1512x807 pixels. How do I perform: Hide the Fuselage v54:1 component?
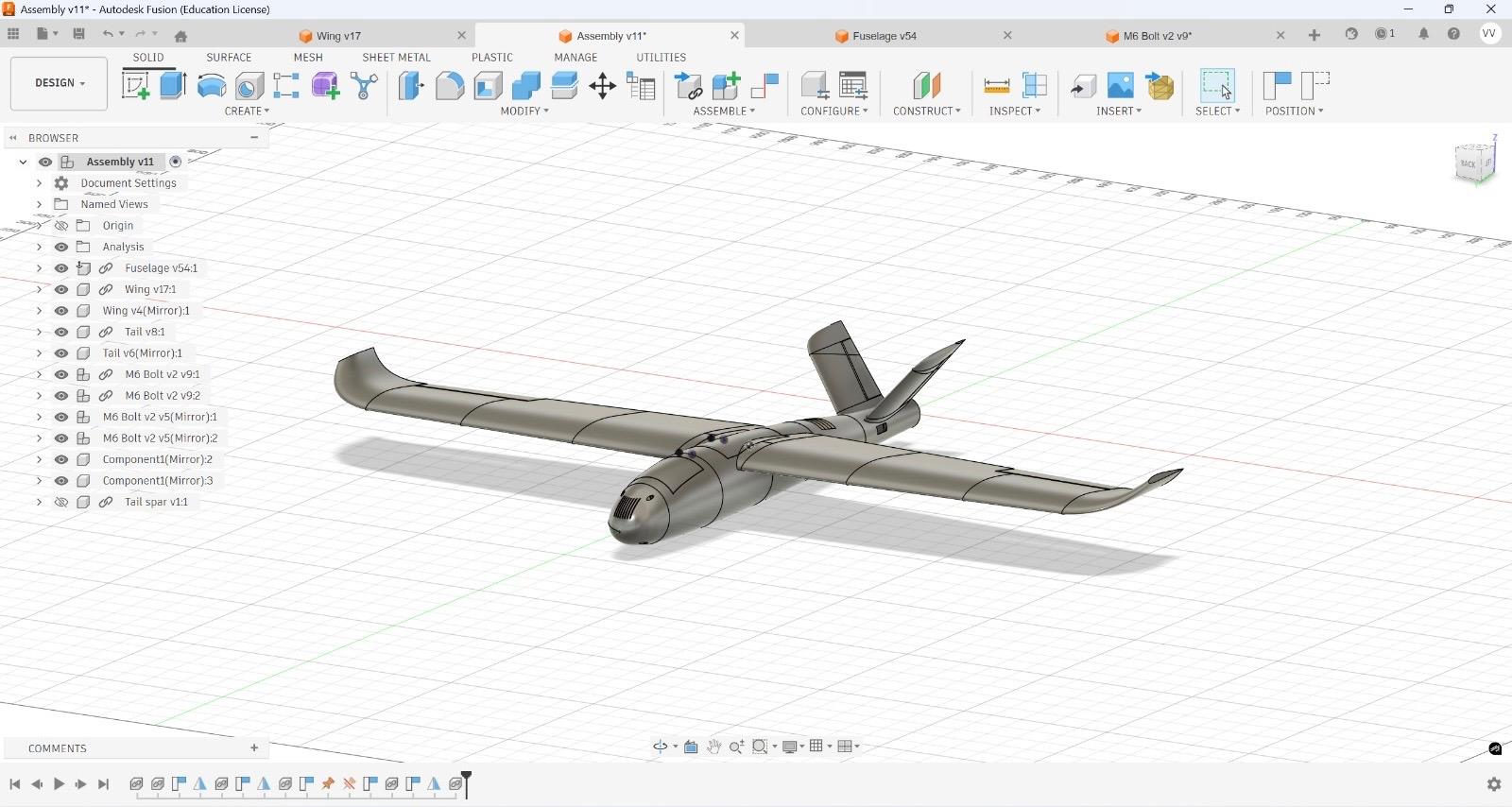61,268
